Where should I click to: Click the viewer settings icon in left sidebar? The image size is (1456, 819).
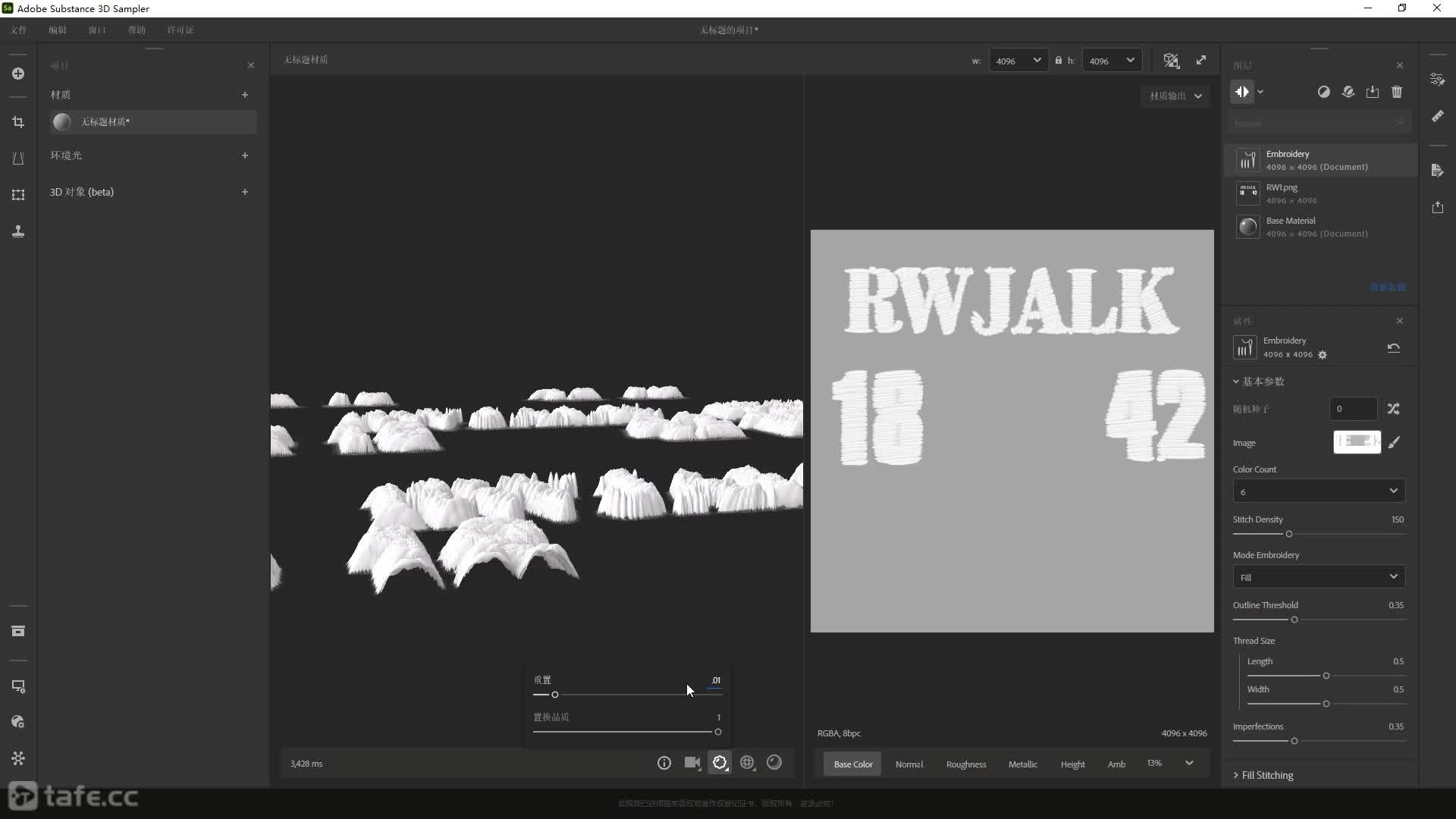(18, 686)
